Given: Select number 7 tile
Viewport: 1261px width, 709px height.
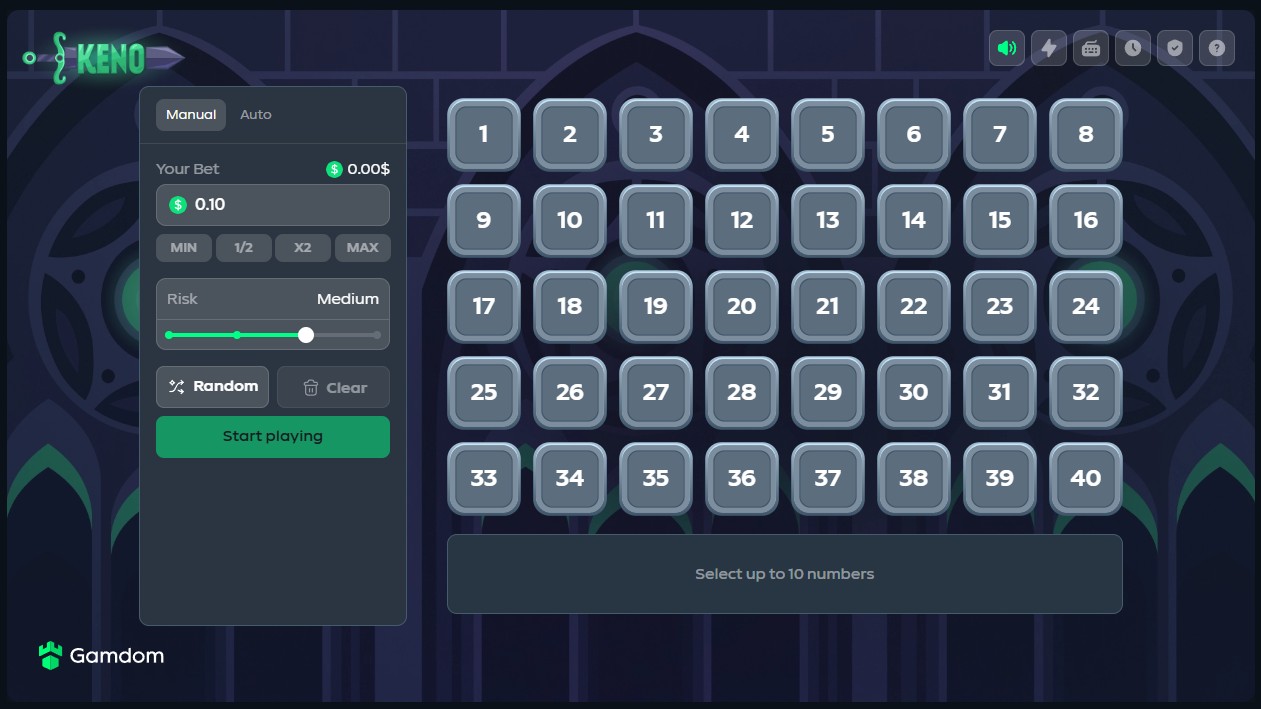Looking at the screenshot, I should pos(1000,135).
